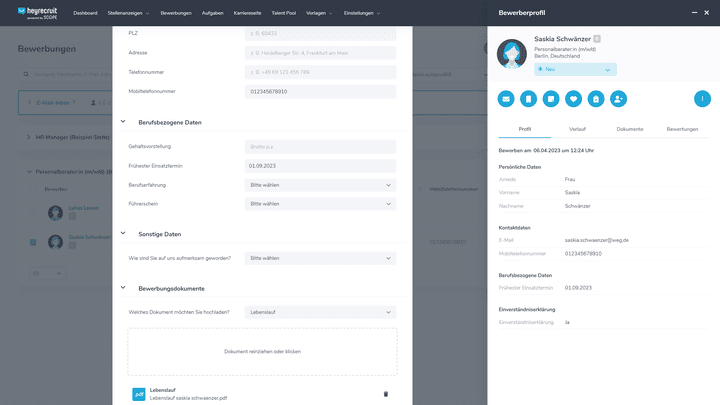Click the phone icon button in profile
Image resolution: width=720 pixels, height=405 pixels.
(x=528, y=99)
